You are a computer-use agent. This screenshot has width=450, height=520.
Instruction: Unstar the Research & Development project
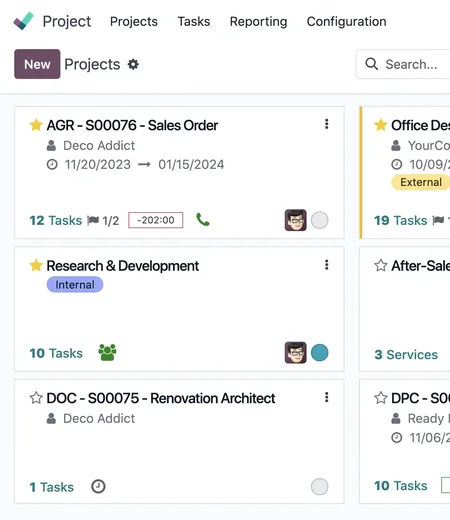36,265
